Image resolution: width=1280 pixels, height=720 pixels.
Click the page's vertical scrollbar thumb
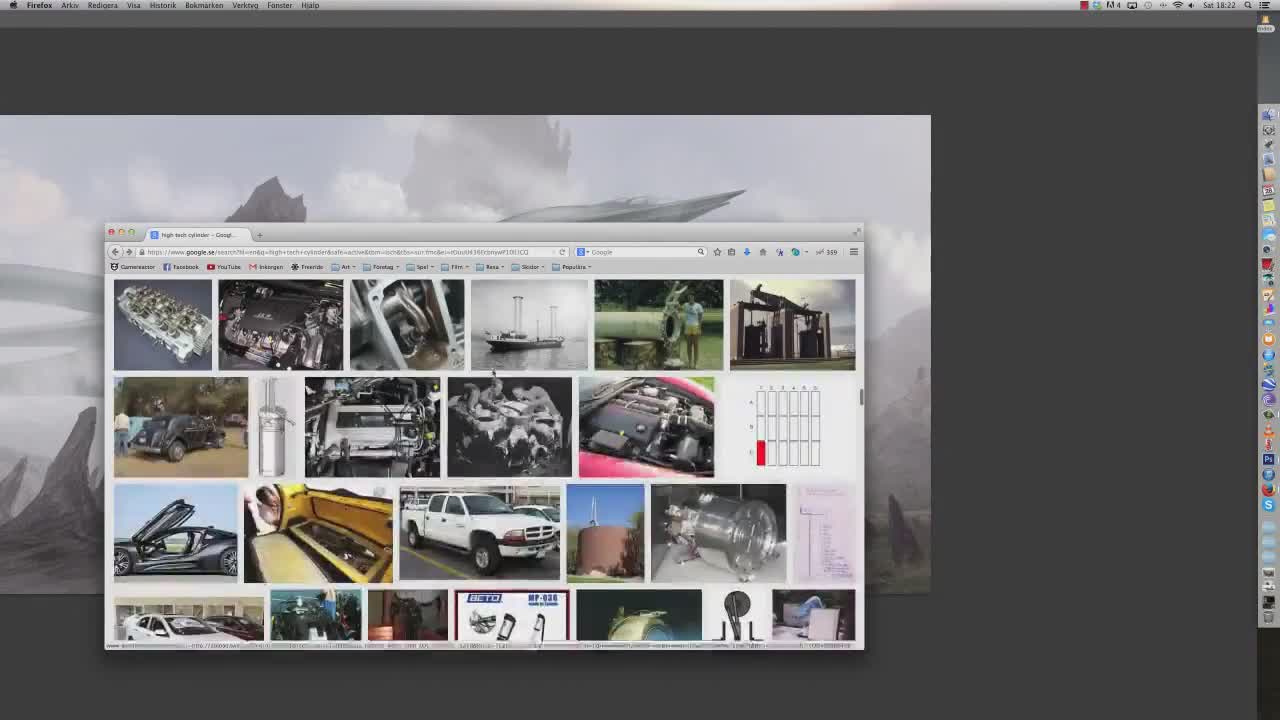860,397
